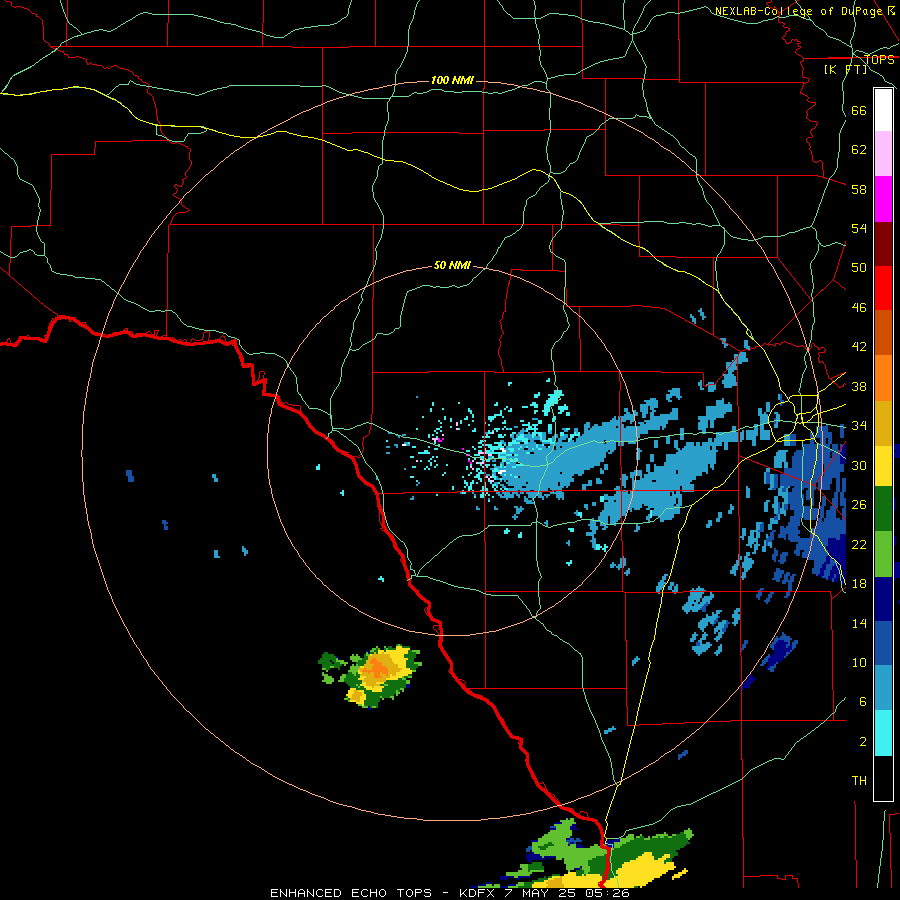Click the TH threshold legend label
Viewport: 900px width, 900px height.
point(859,781)
